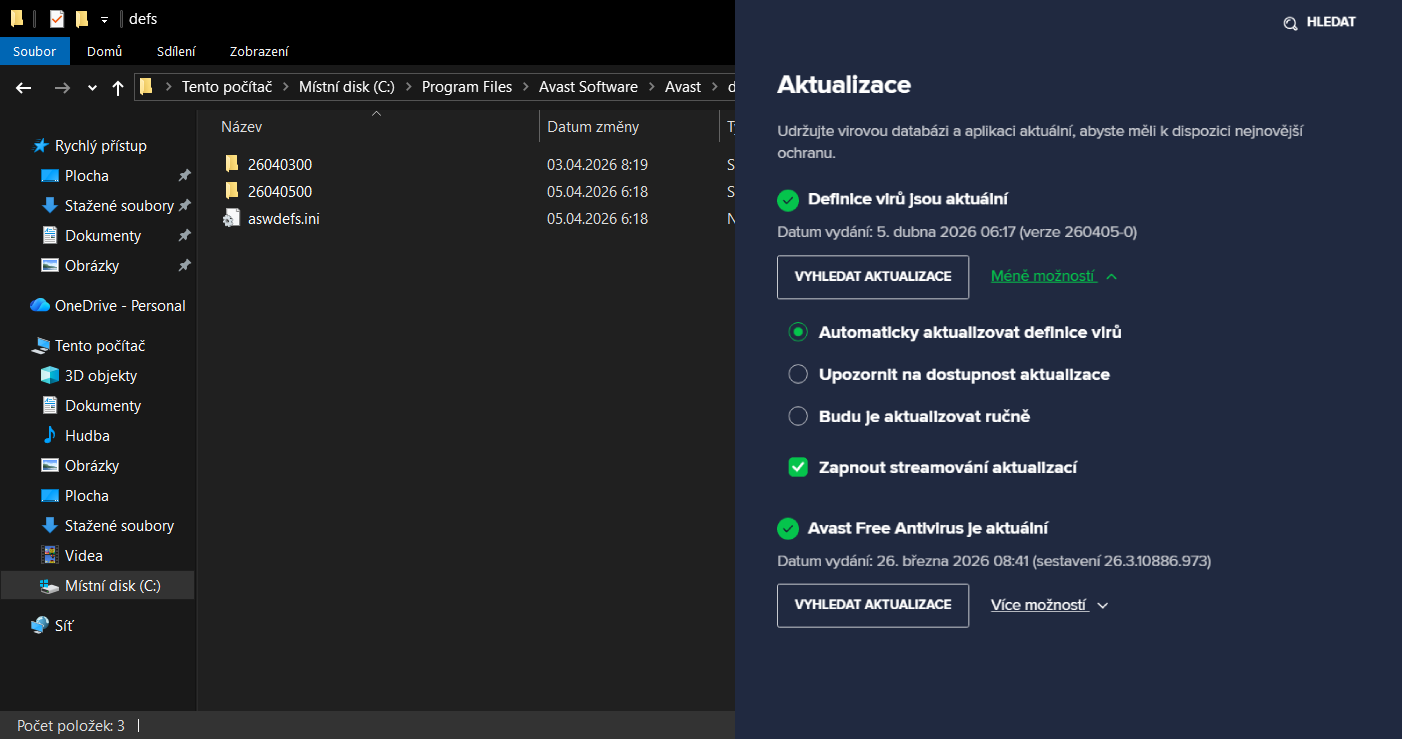Open the OneDrive - Personal cloud icon

point(40,306)
